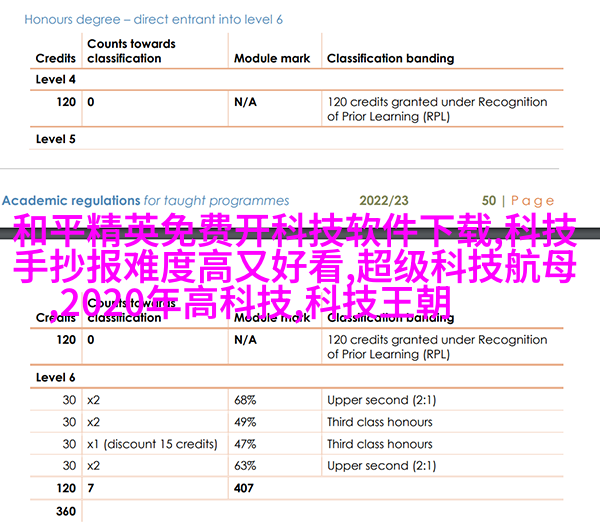Image resolution: width=600 pixels, height=524 pixels.
Task: Select the '120' credits cell above Level 6
Action: [x=66, y=340]
